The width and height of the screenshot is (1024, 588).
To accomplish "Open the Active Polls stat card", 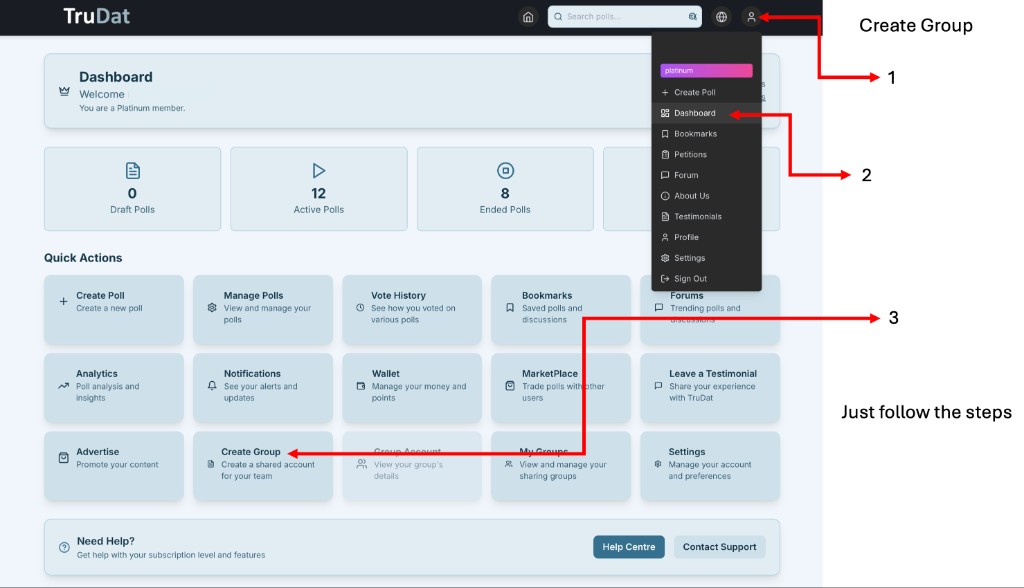I will (x=319, y=189).
